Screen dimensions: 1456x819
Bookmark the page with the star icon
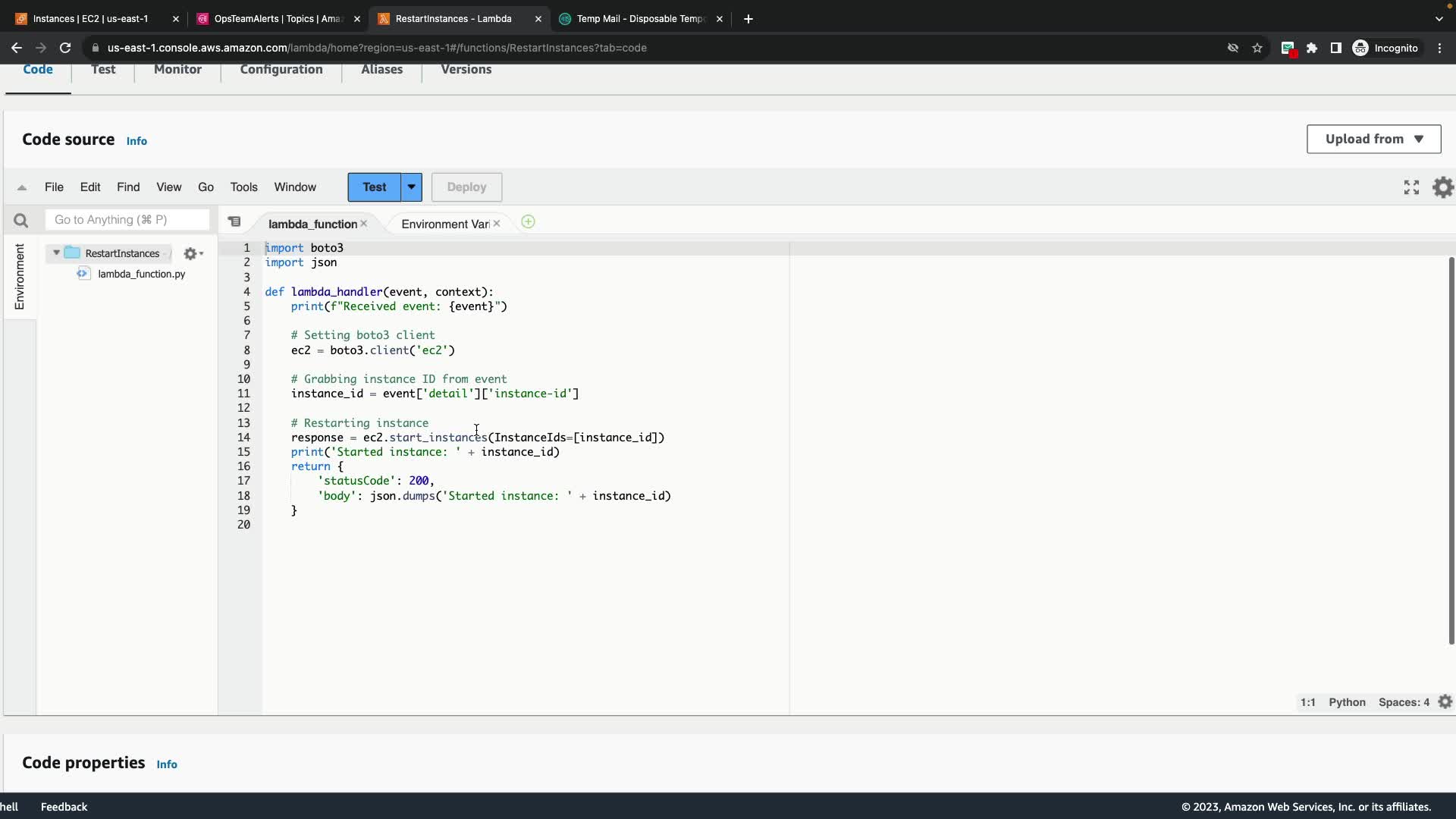[1257, 48]
